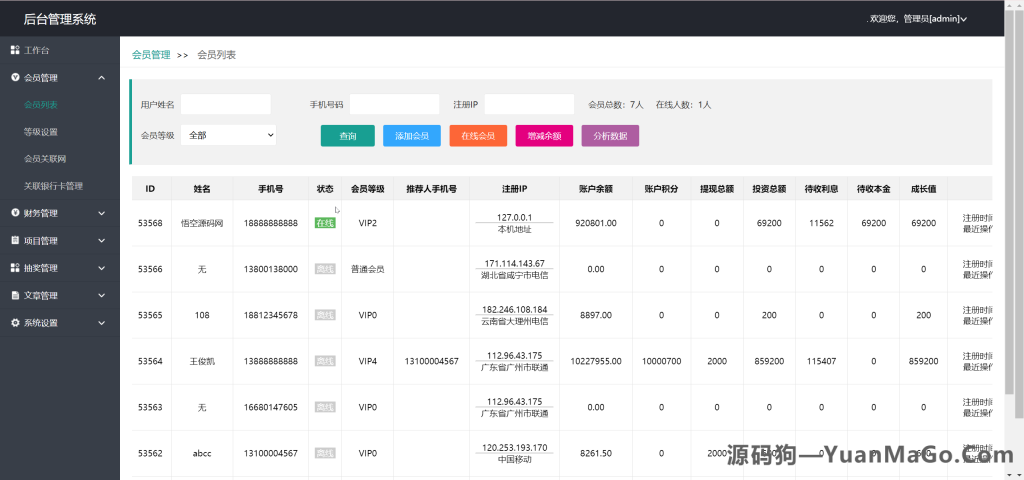
Task: Click the green 查询 button
Action: (x=347, y=136)
